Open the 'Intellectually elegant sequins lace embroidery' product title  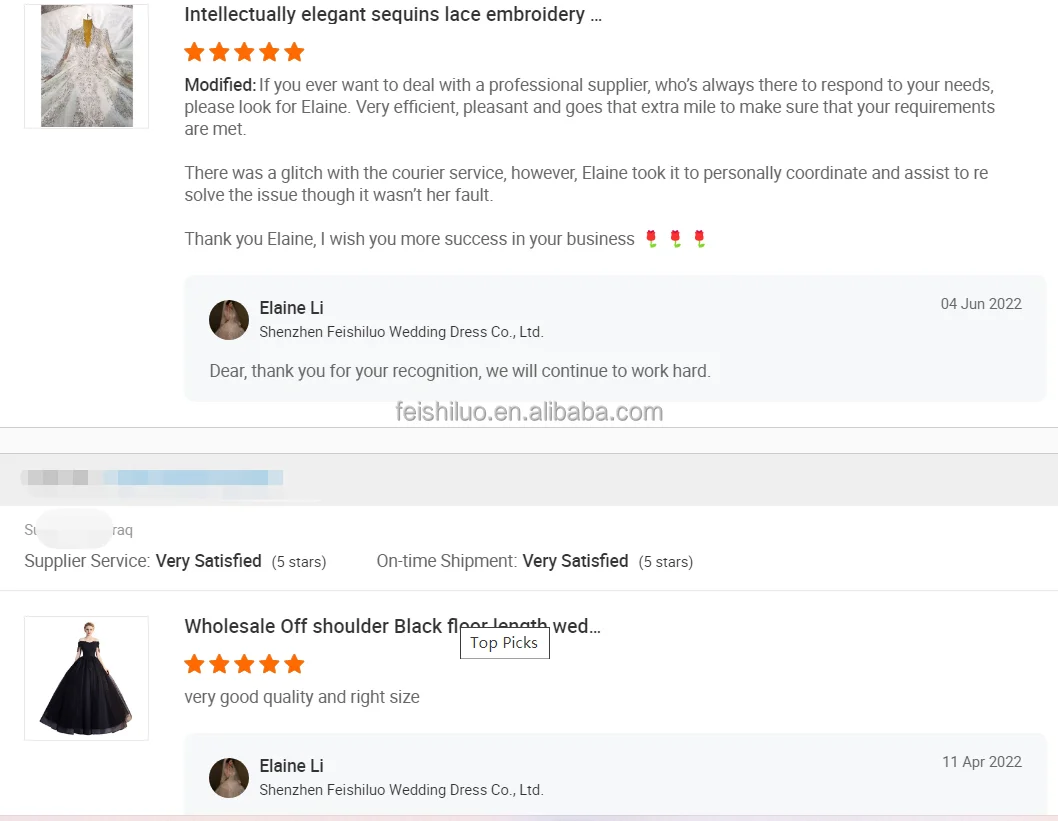(393, 15)
